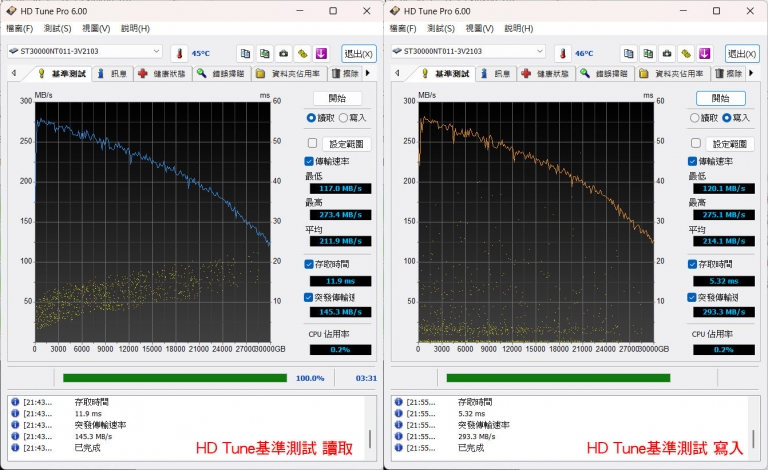Viewport: 768px width, 470px height.
Task: Switch to 基準測試 tab in left window
Action: [x=63, y=73]
